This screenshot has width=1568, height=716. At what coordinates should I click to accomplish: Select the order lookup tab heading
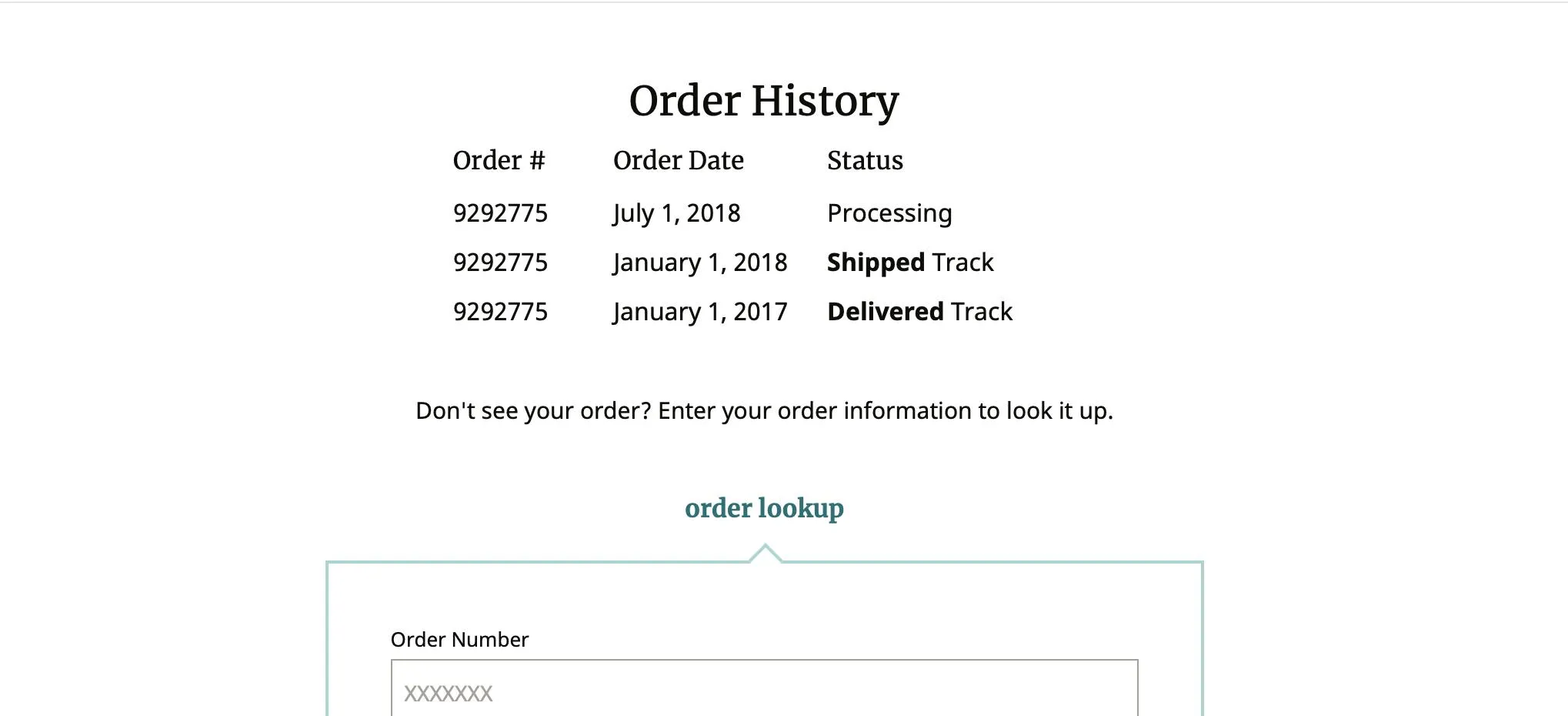pos(764,508)
